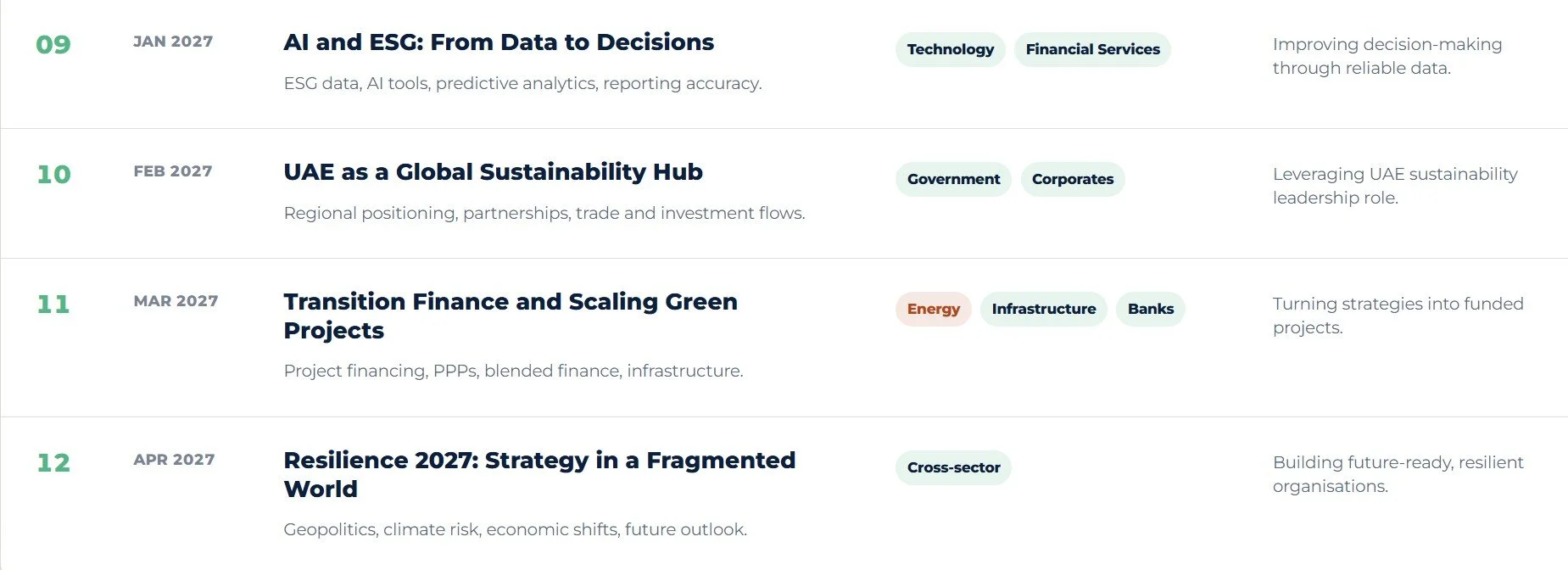Select the orange Energy tag
Screen dimensions: 1568x570
tap(933, 309)
